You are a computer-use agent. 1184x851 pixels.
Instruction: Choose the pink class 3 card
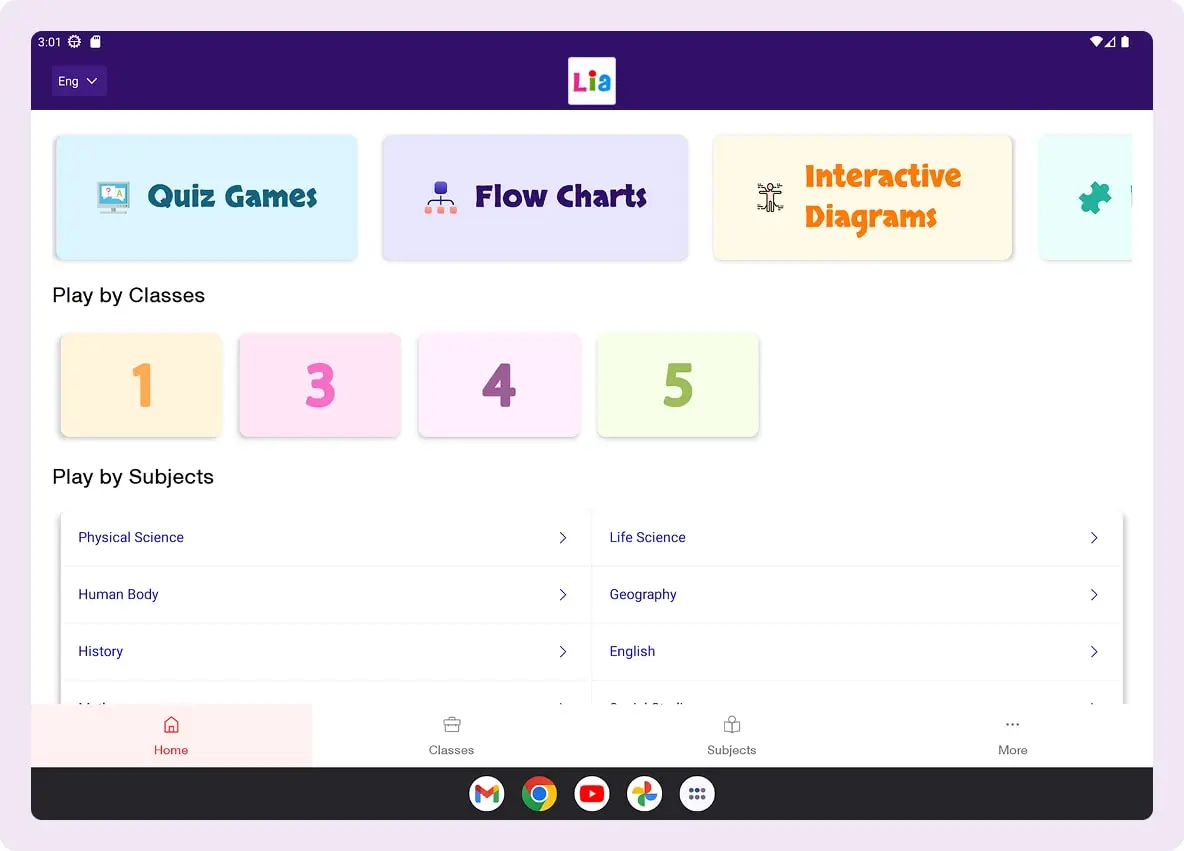(320, 385)
